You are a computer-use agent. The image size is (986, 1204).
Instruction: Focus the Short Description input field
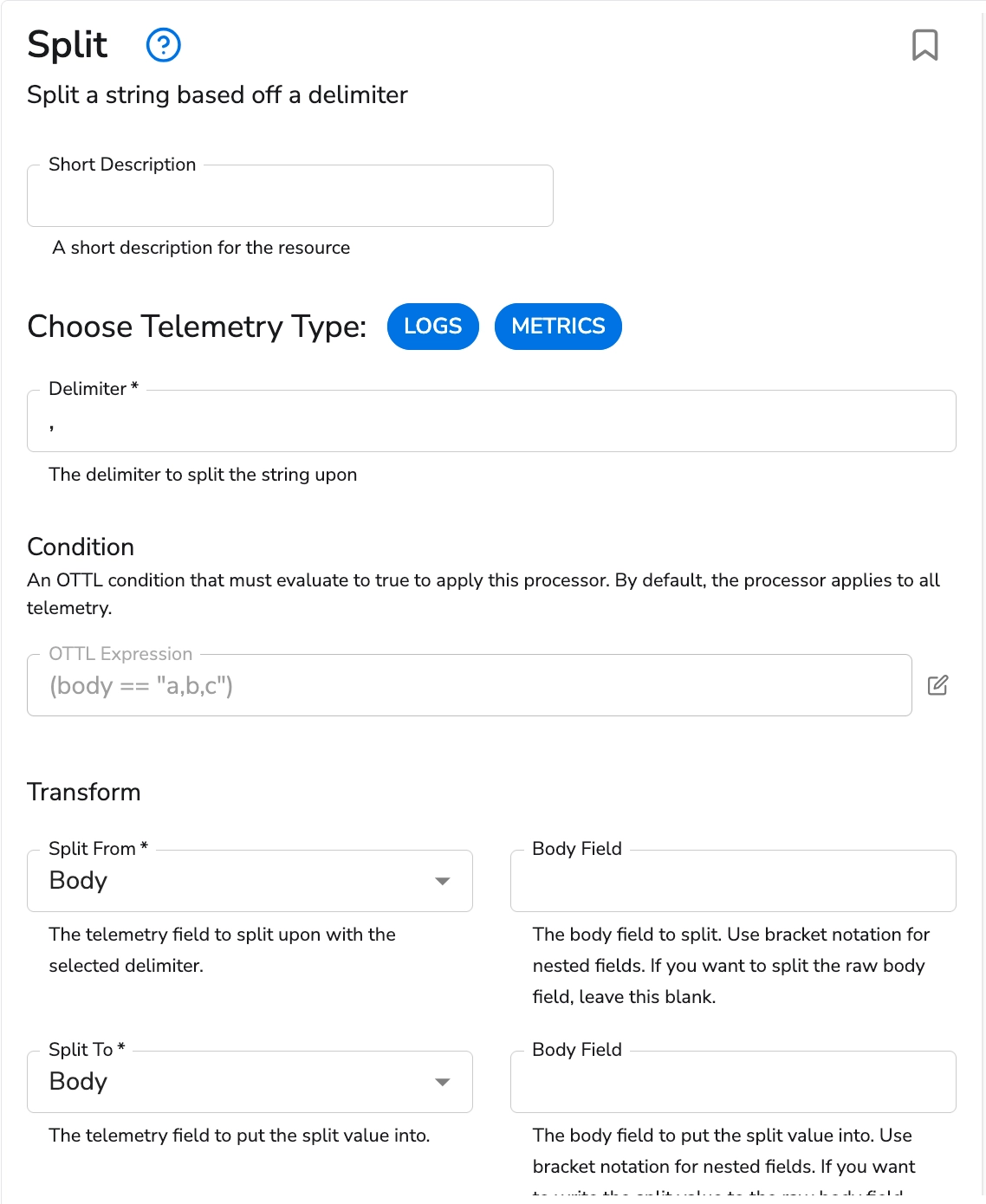pos(289,197)
